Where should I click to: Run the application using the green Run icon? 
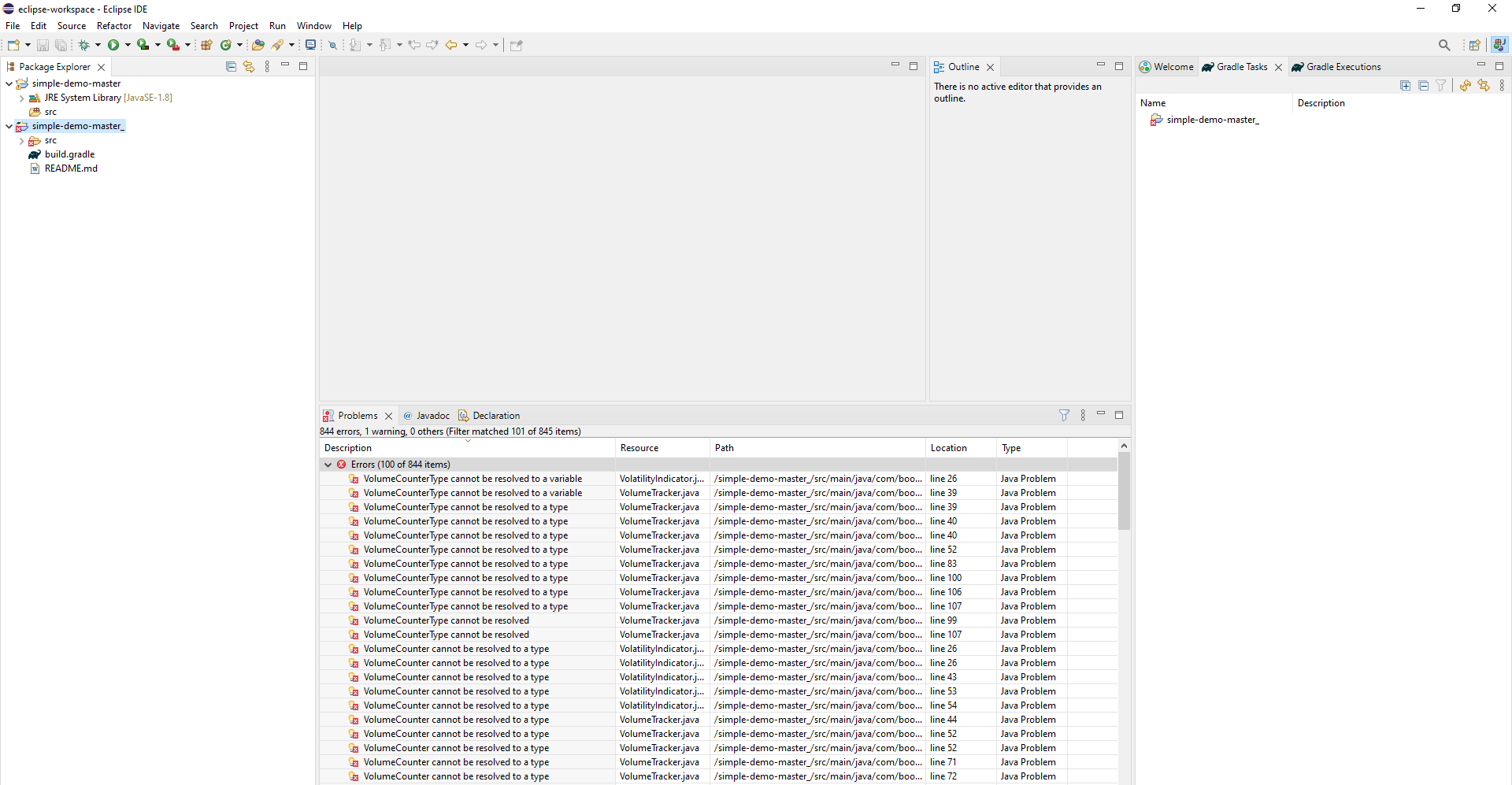[x=115, y=45]
